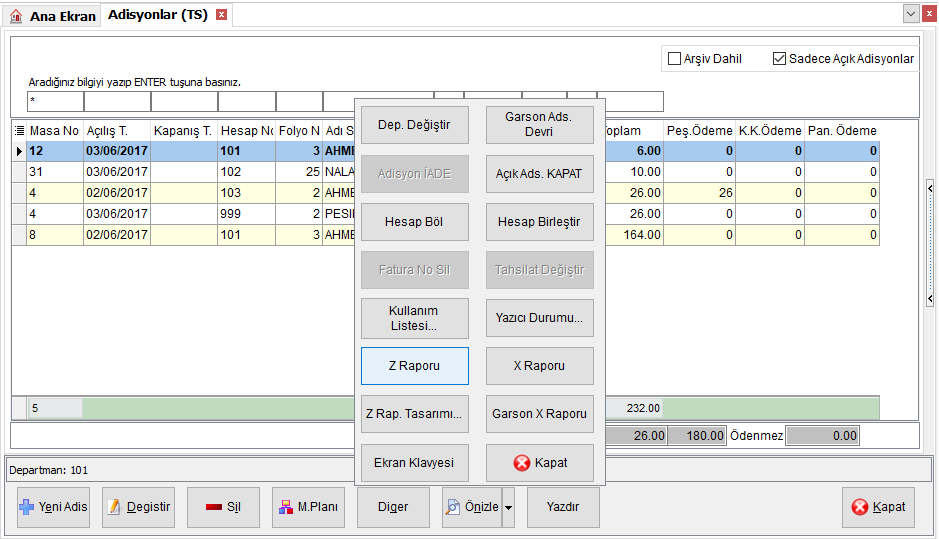Select the row with Masa No 8

[x=446, y=235]
